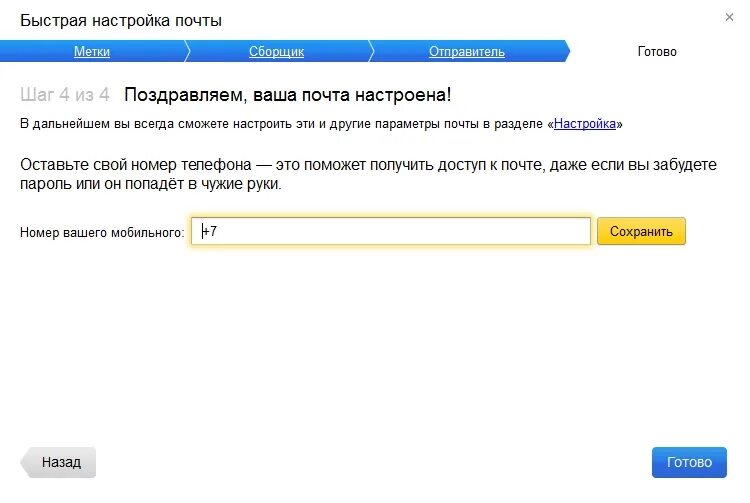This screenshot has height=503, width=750.
Task: Click the heading Поздравляем, ваша почта настроена!
Action: pos(287,95)
